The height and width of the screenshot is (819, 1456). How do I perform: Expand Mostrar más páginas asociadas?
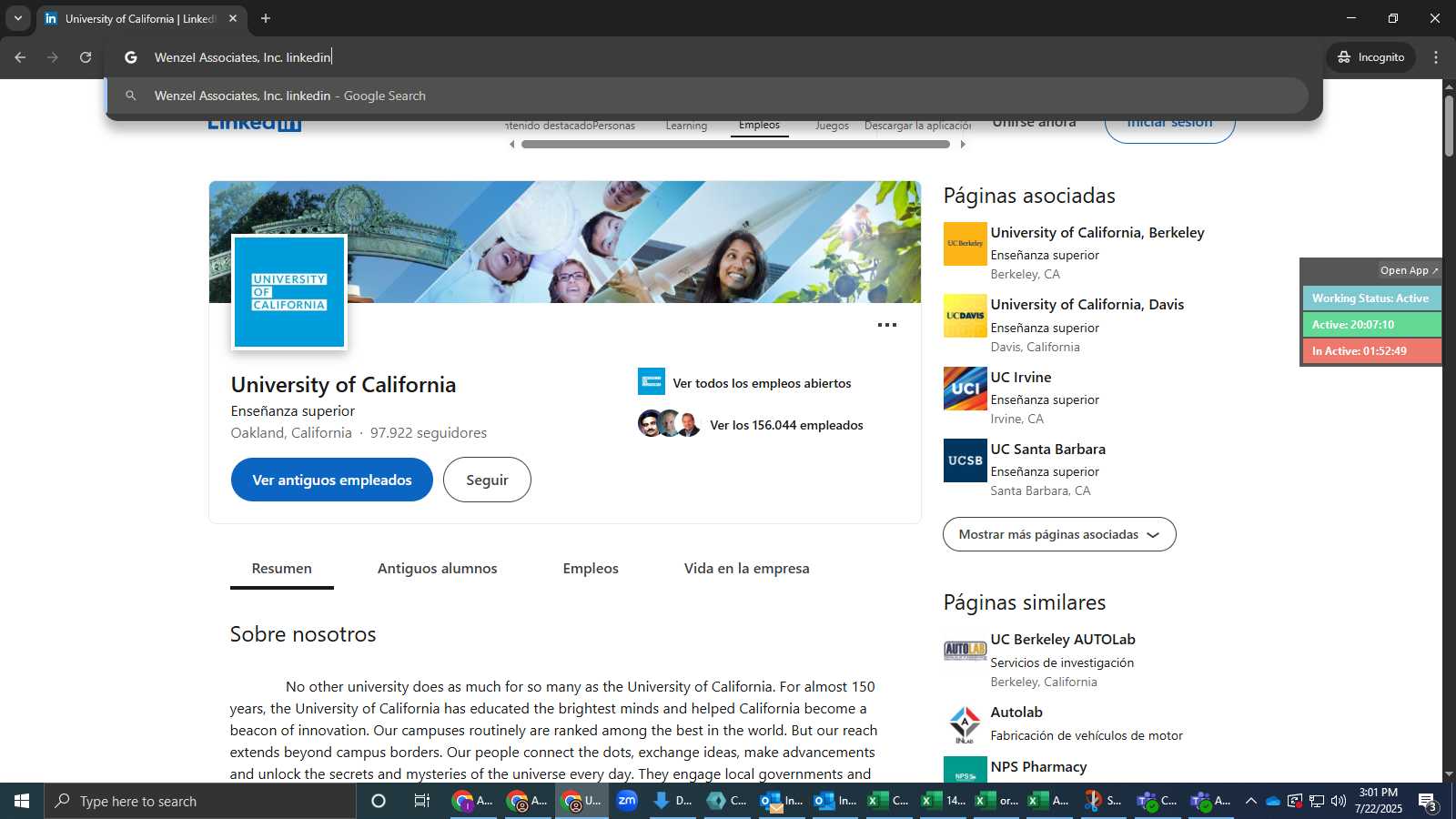click(1059, 534)
